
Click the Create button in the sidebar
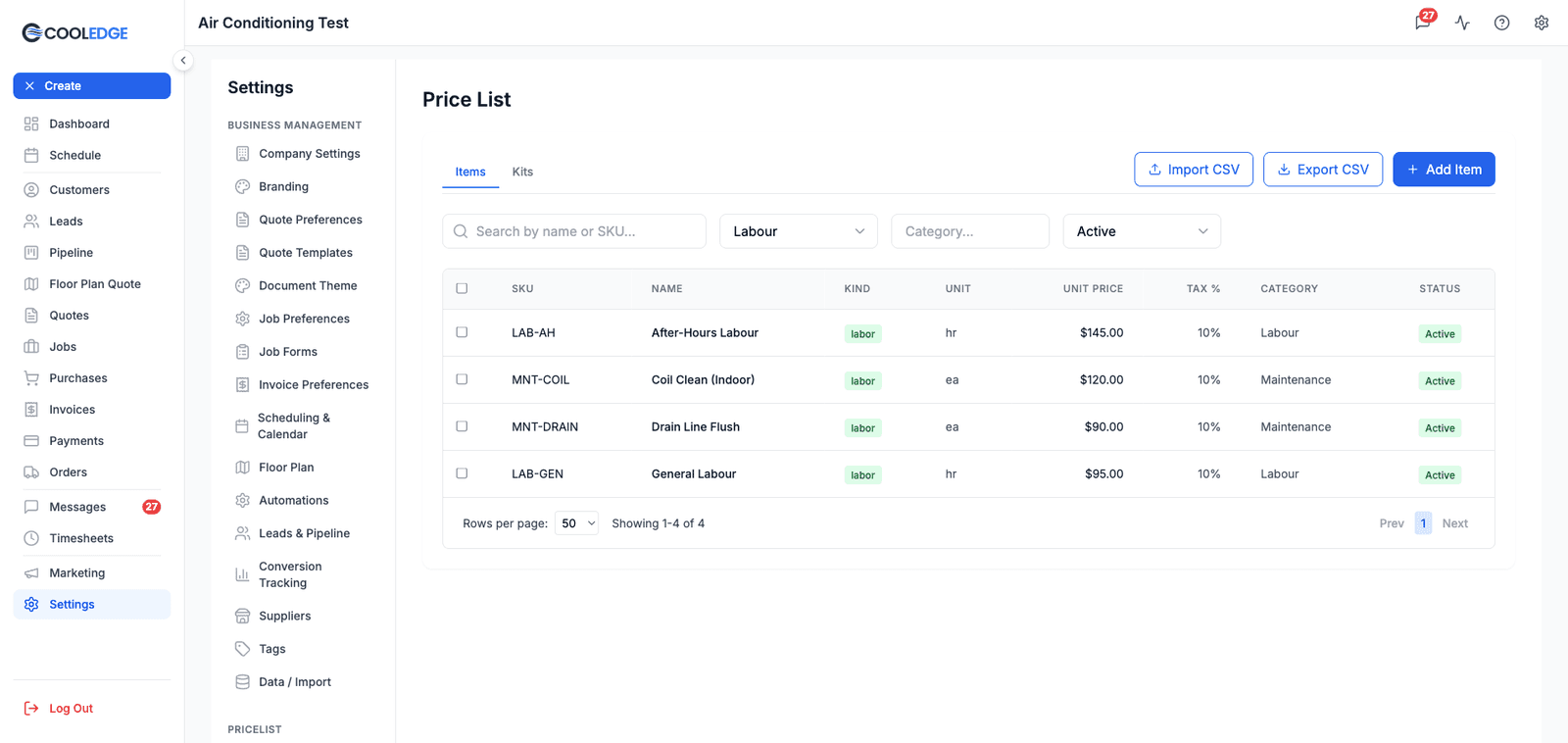(91, 86)
